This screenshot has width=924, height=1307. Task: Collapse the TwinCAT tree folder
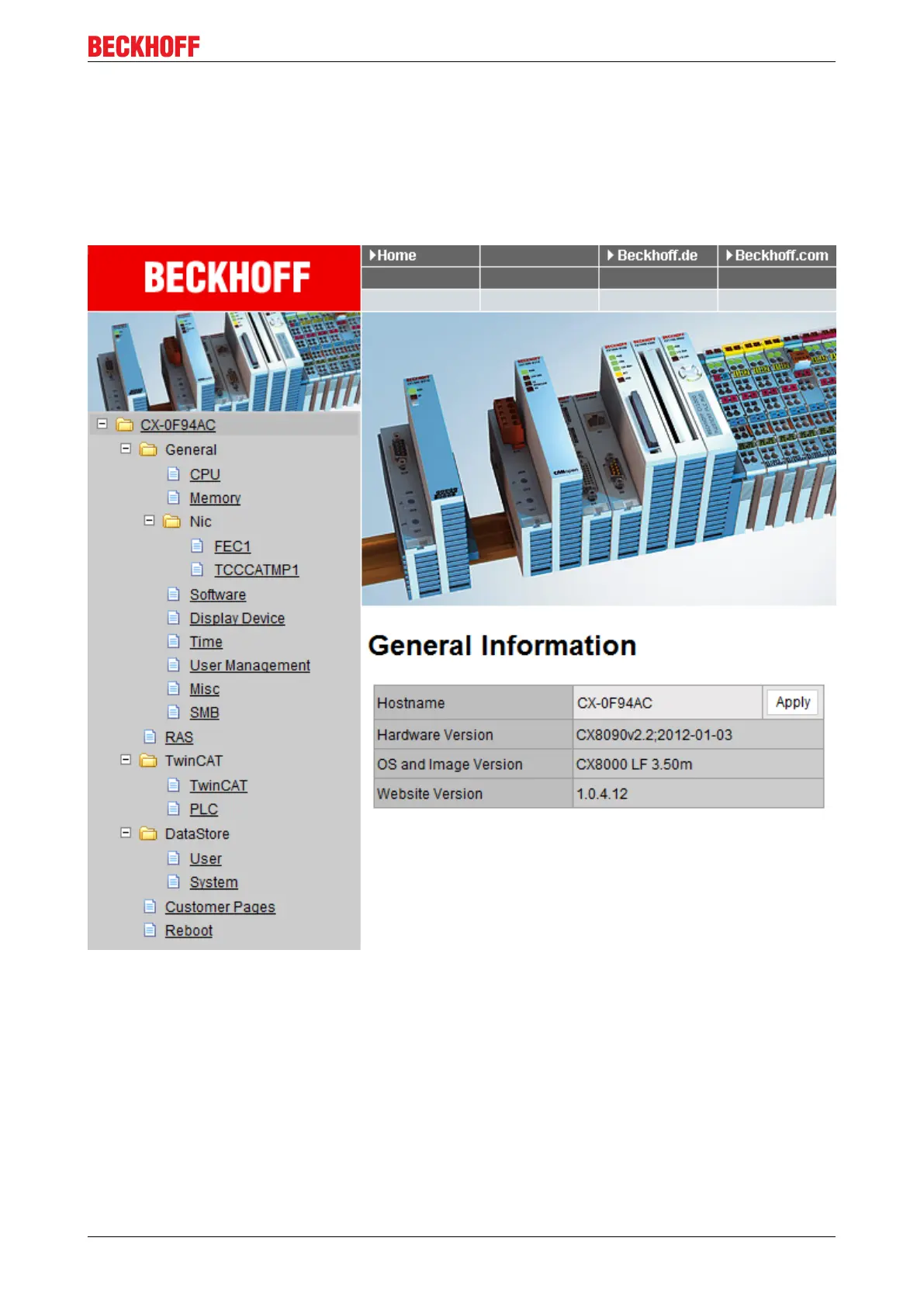pyautogui.click(x=126, y=760)
